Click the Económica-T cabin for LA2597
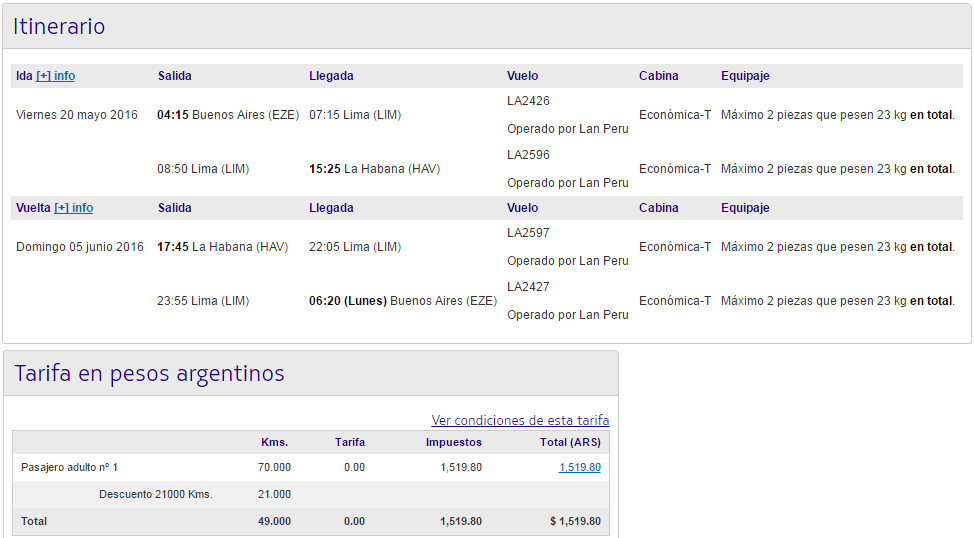The image size is (974, 538). pyautogui.click(x=675, y=247)
